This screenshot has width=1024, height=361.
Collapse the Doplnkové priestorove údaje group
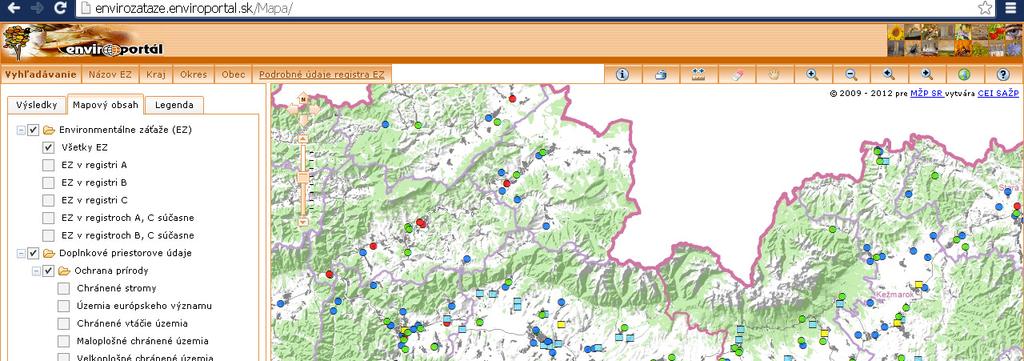(21, 253)
